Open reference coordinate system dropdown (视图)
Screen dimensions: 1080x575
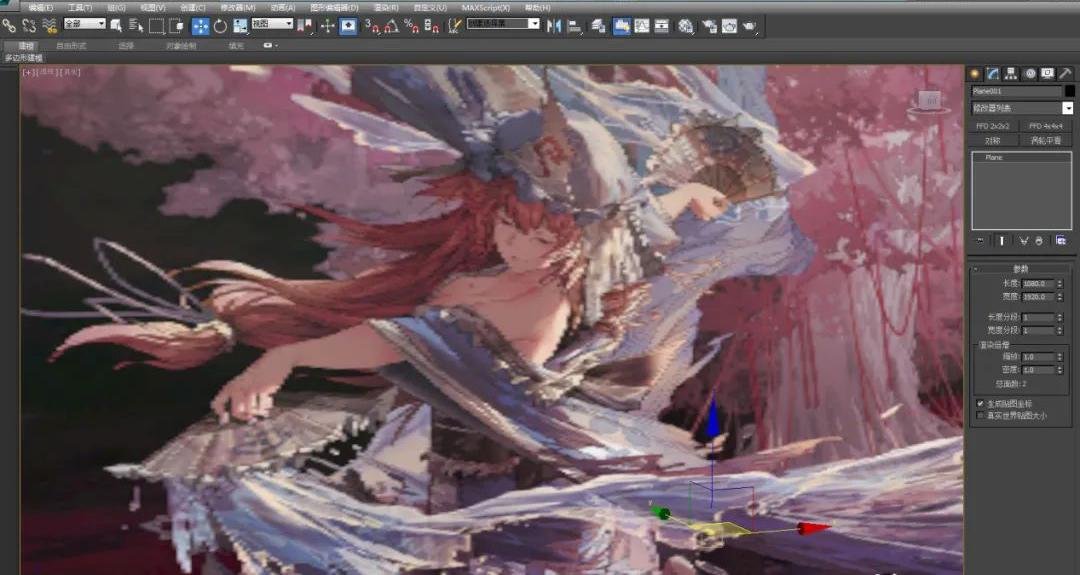click(x=273, y=23)
